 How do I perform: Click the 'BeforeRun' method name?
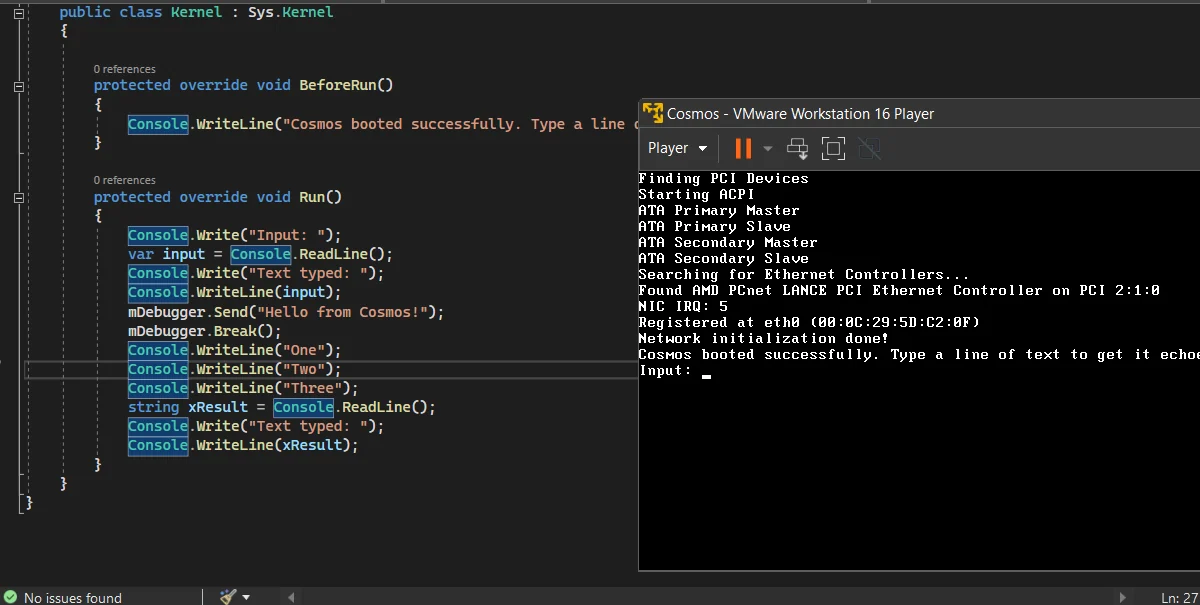(338, 85)
